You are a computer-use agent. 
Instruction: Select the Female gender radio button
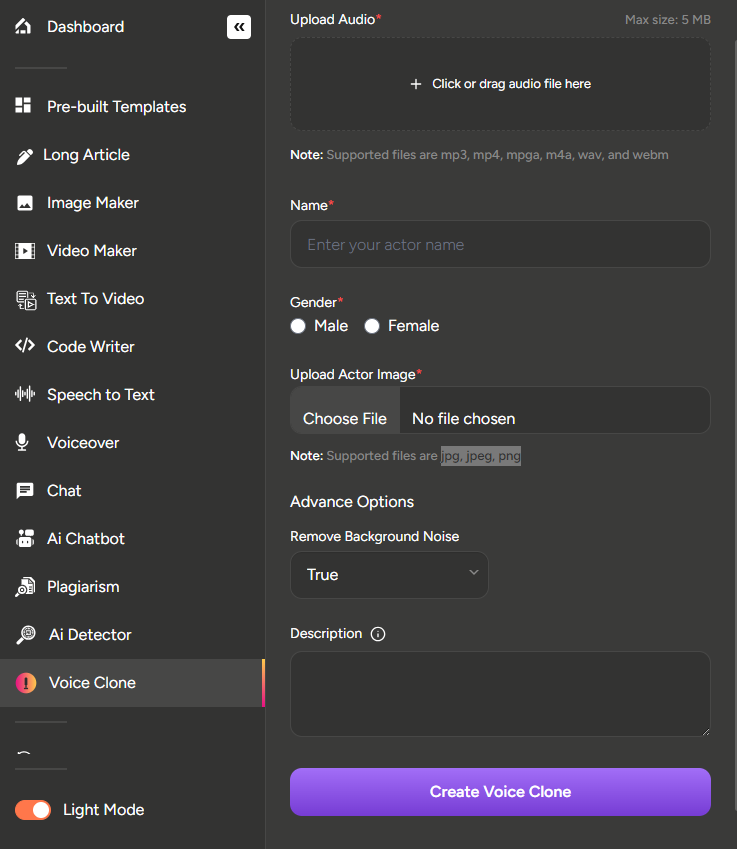372,326
